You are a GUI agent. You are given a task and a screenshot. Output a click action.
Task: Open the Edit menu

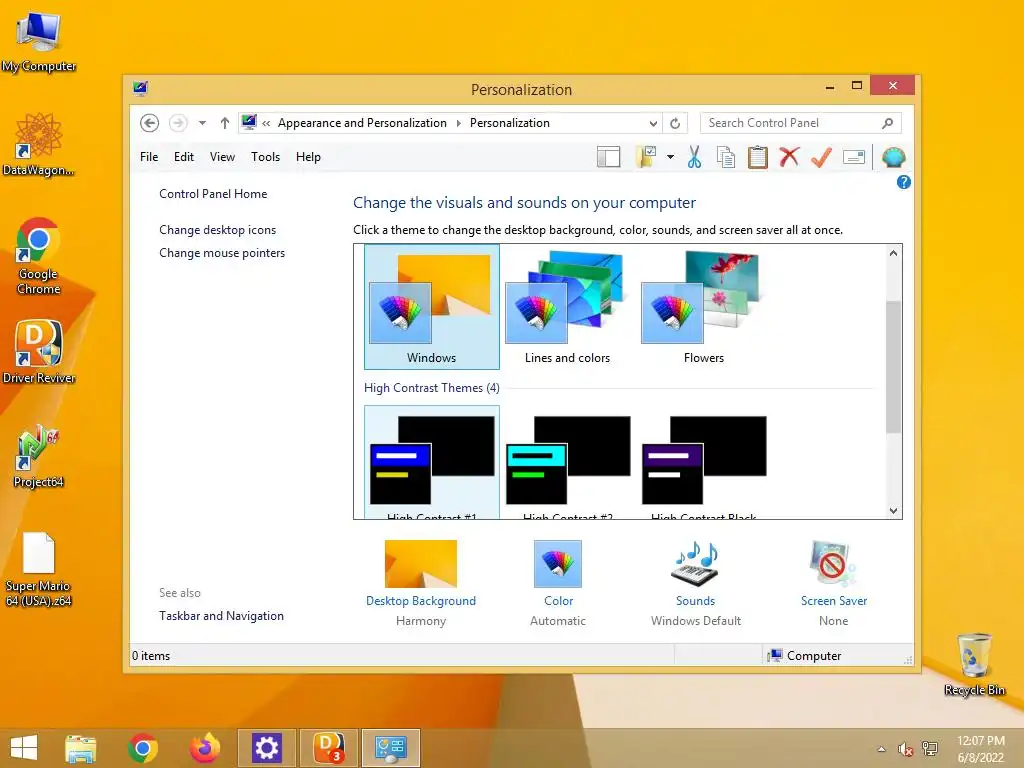click(184, 157)
